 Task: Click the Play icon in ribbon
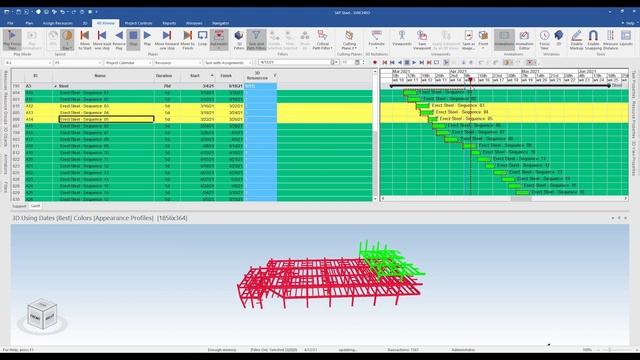147,38
